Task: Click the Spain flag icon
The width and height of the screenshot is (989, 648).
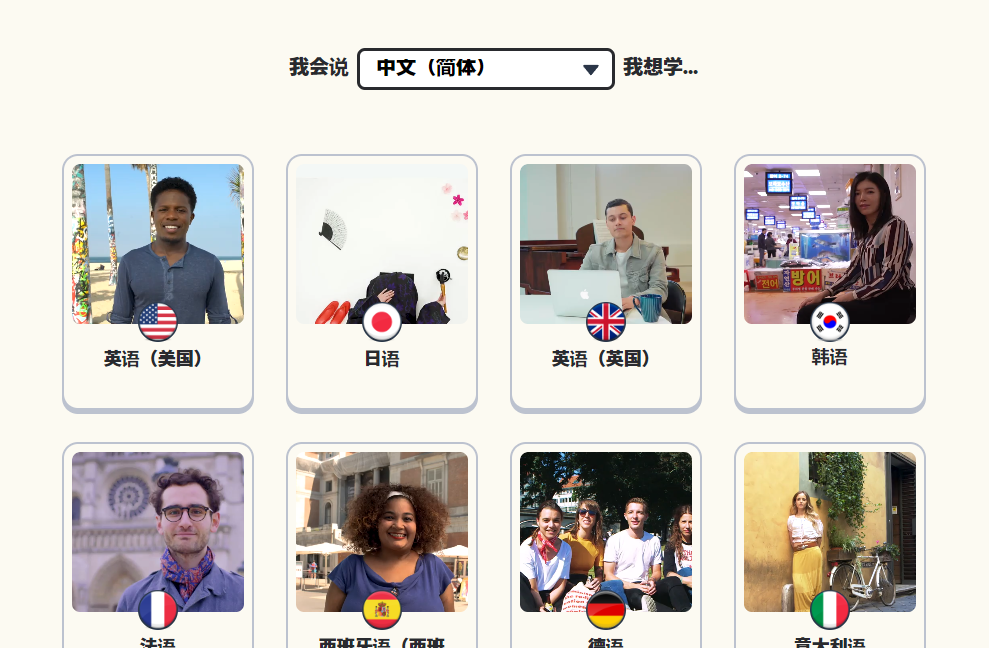Action: coord(382,610)
